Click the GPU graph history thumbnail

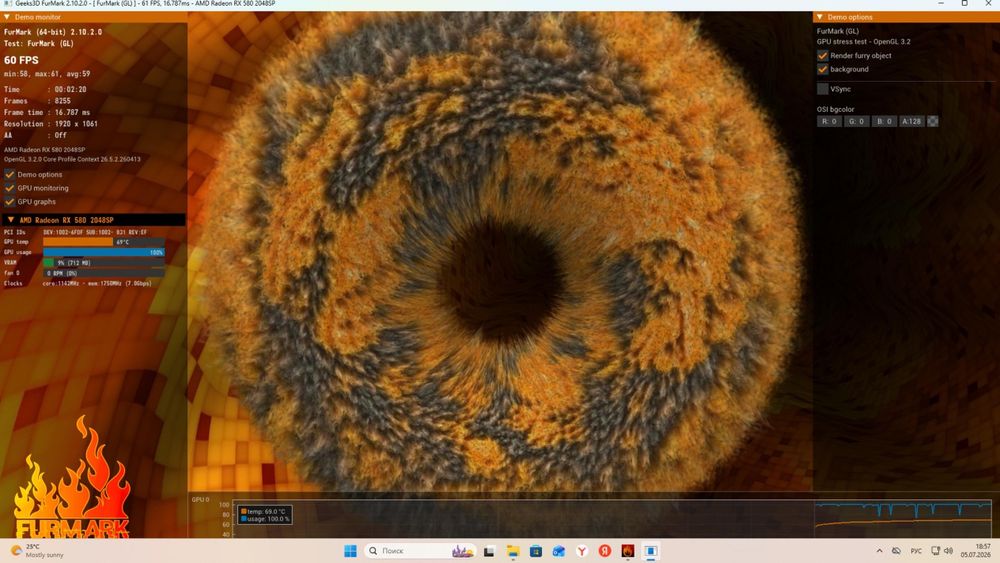[x=903, y=519]
